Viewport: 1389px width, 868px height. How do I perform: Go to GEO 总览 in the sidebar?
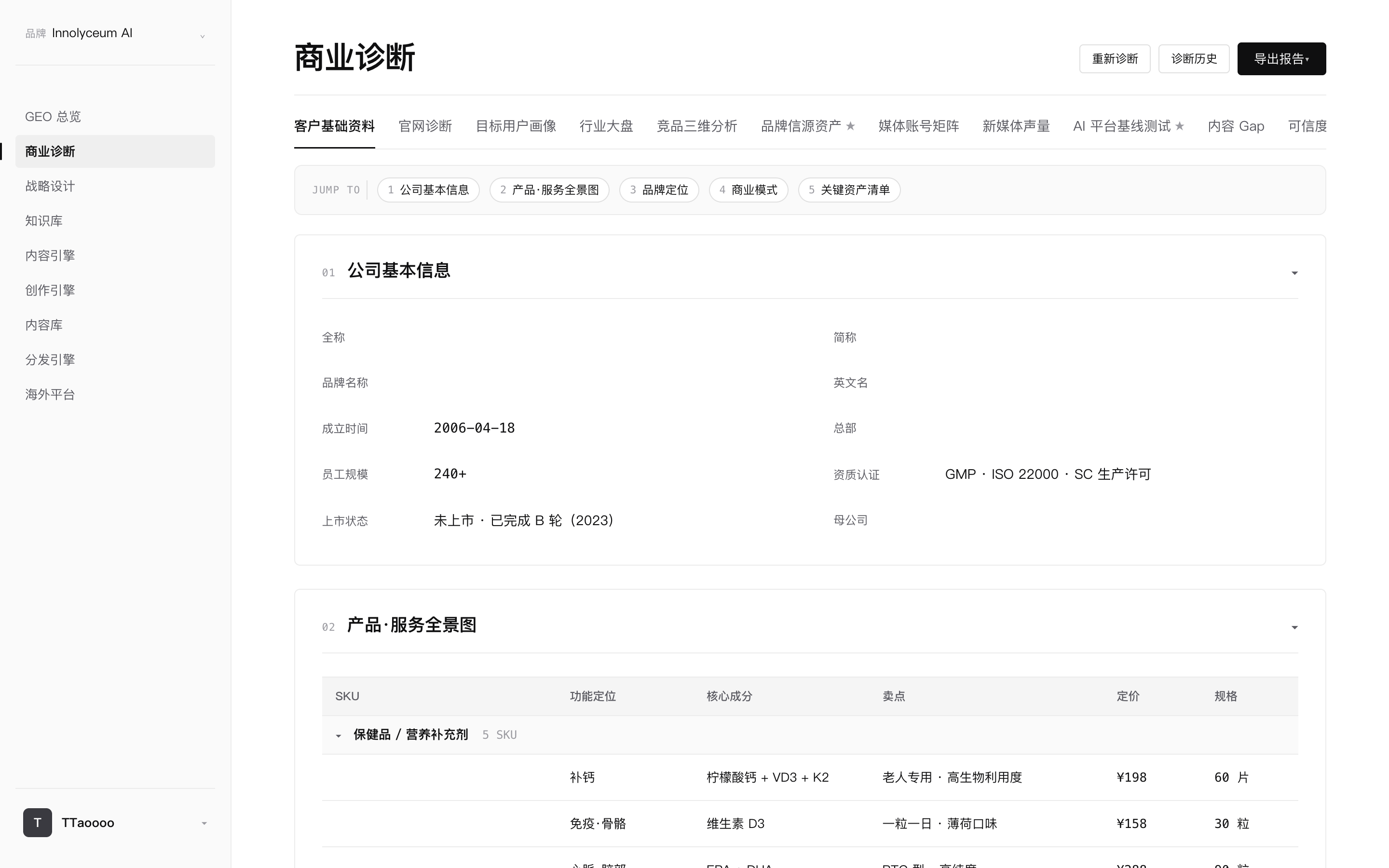115,117
